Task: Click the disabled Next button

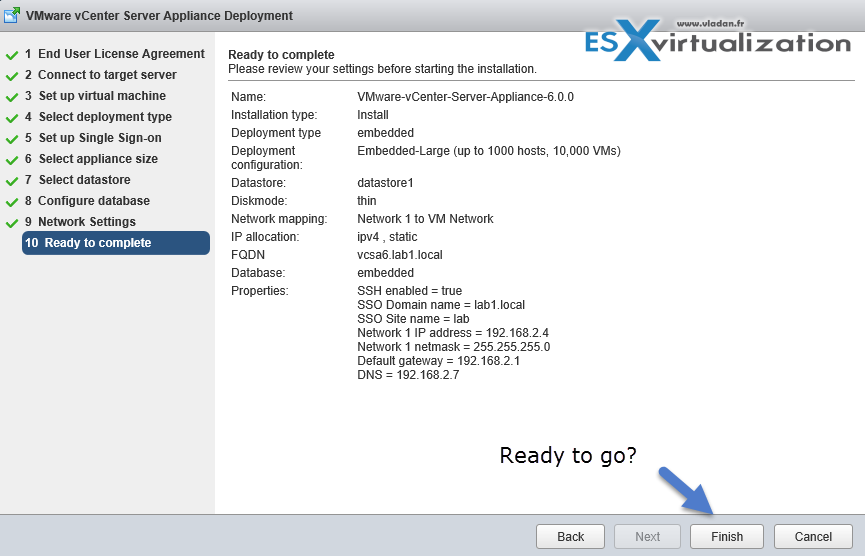Action: pos(647,536)
